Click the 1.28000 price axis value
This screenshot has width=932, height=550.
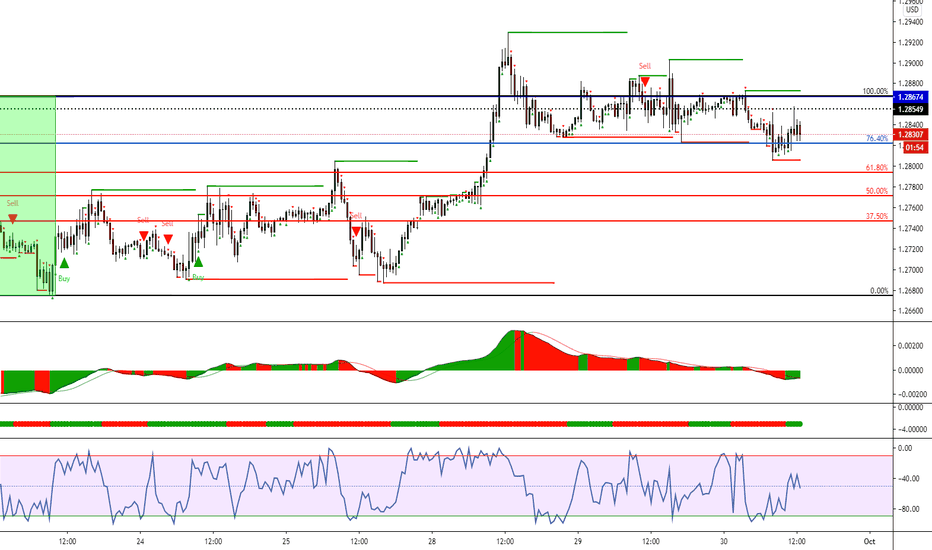coord(911,166)
